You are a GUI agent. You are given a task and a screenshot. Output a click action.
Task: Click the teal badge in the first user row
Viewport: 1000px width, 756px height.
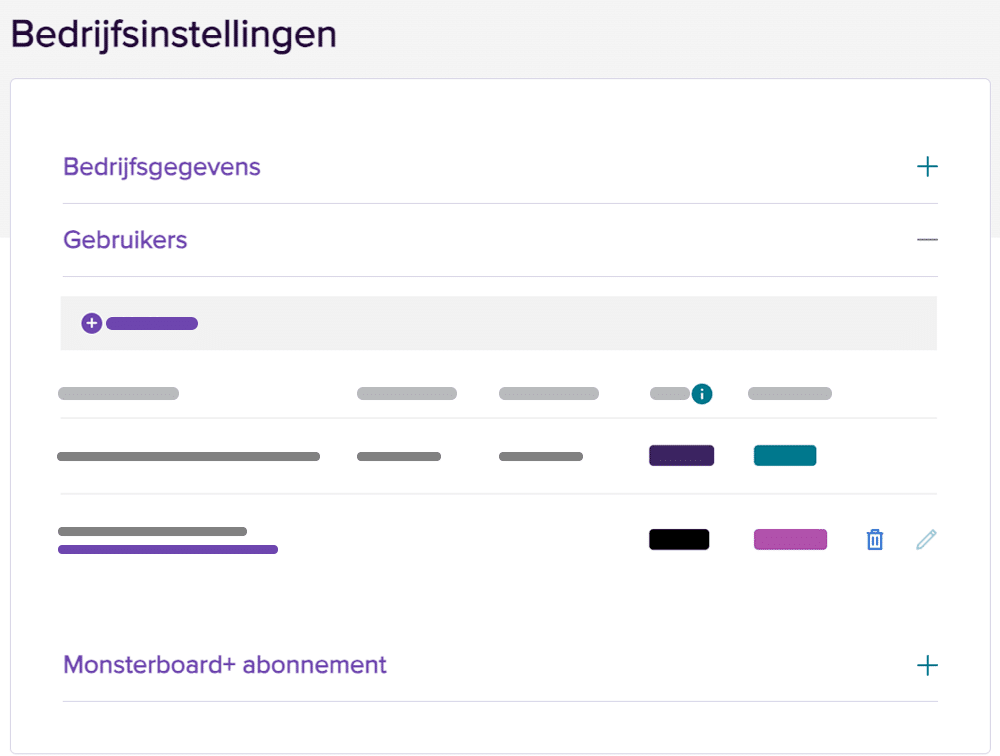pyautogui.click(x=785, y=456)
